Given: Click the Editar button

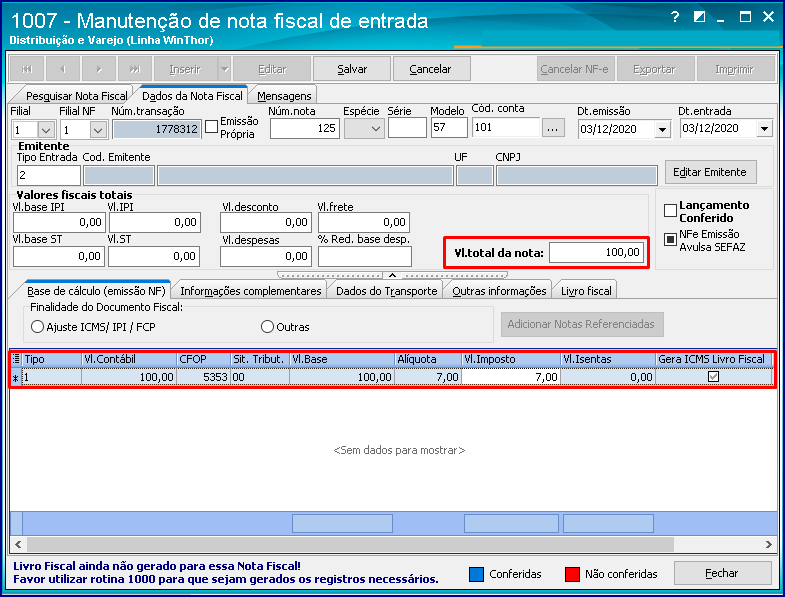Looking at the screenshot, I should click(x=272, y=69).
